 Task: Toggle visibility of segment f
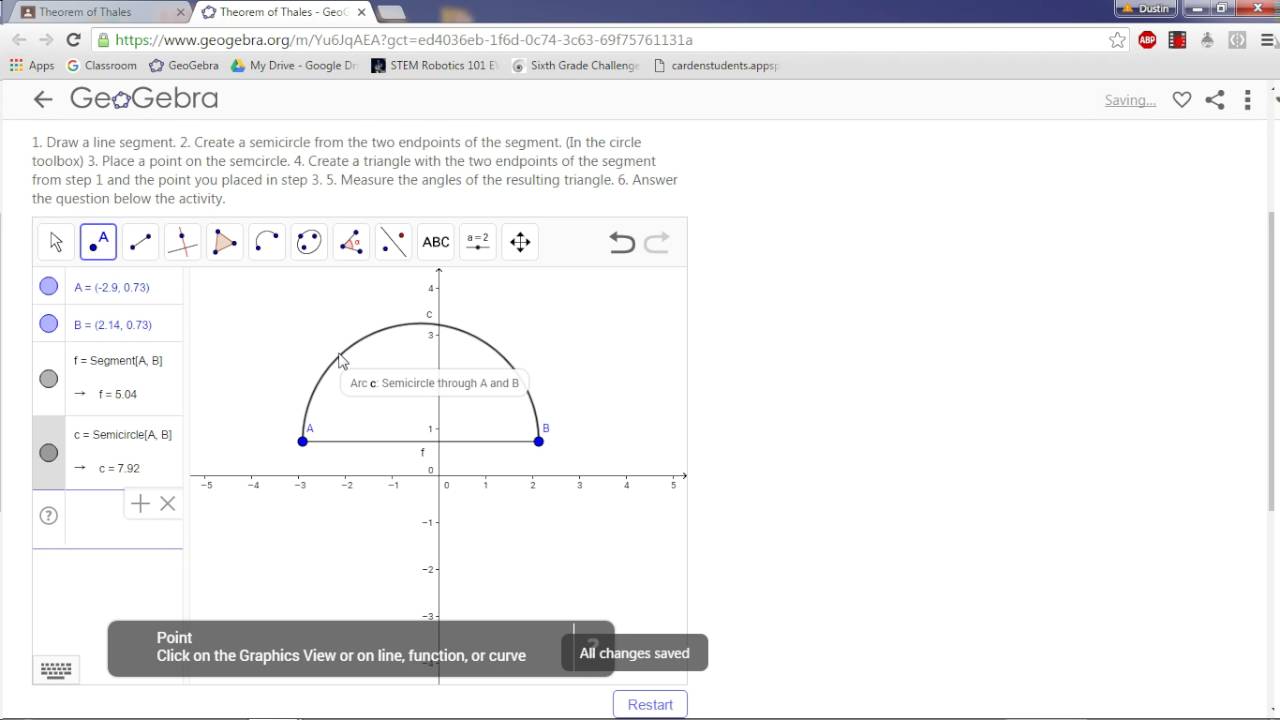pyautogui.click(x=48, y=378)
